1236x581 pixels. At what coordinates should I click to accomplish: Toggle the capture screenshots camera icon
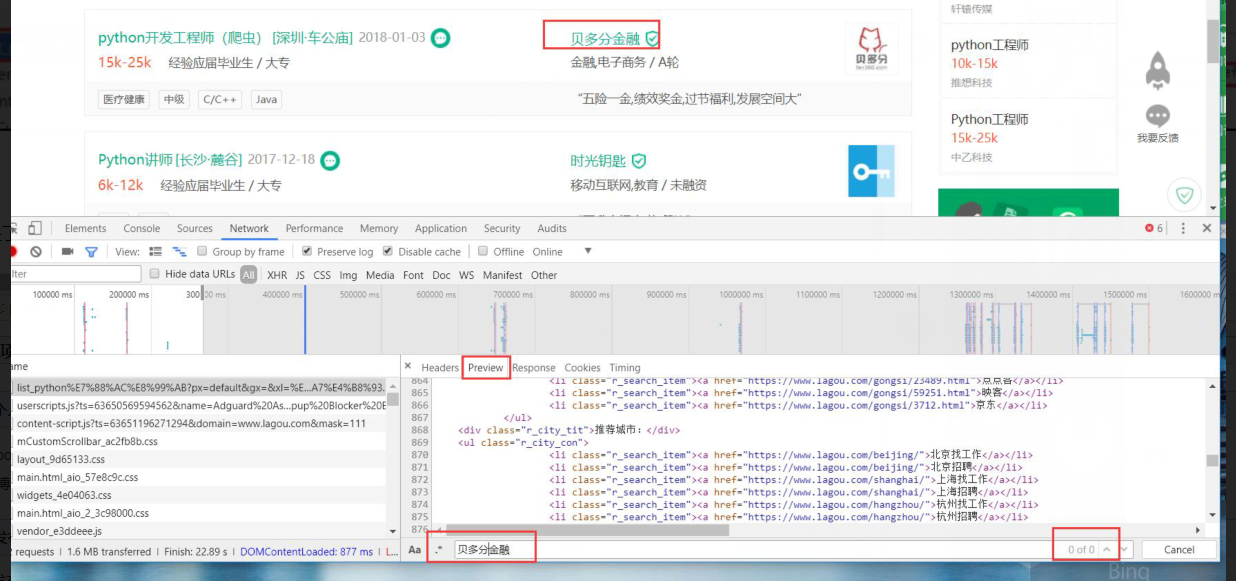coord(67,252)
